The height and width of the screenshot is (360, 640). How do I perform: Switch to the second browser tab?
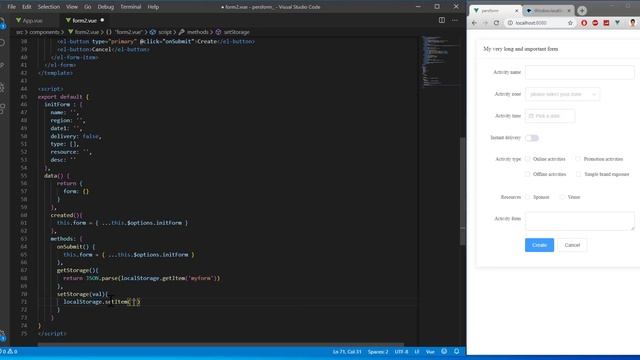(548, 11)
